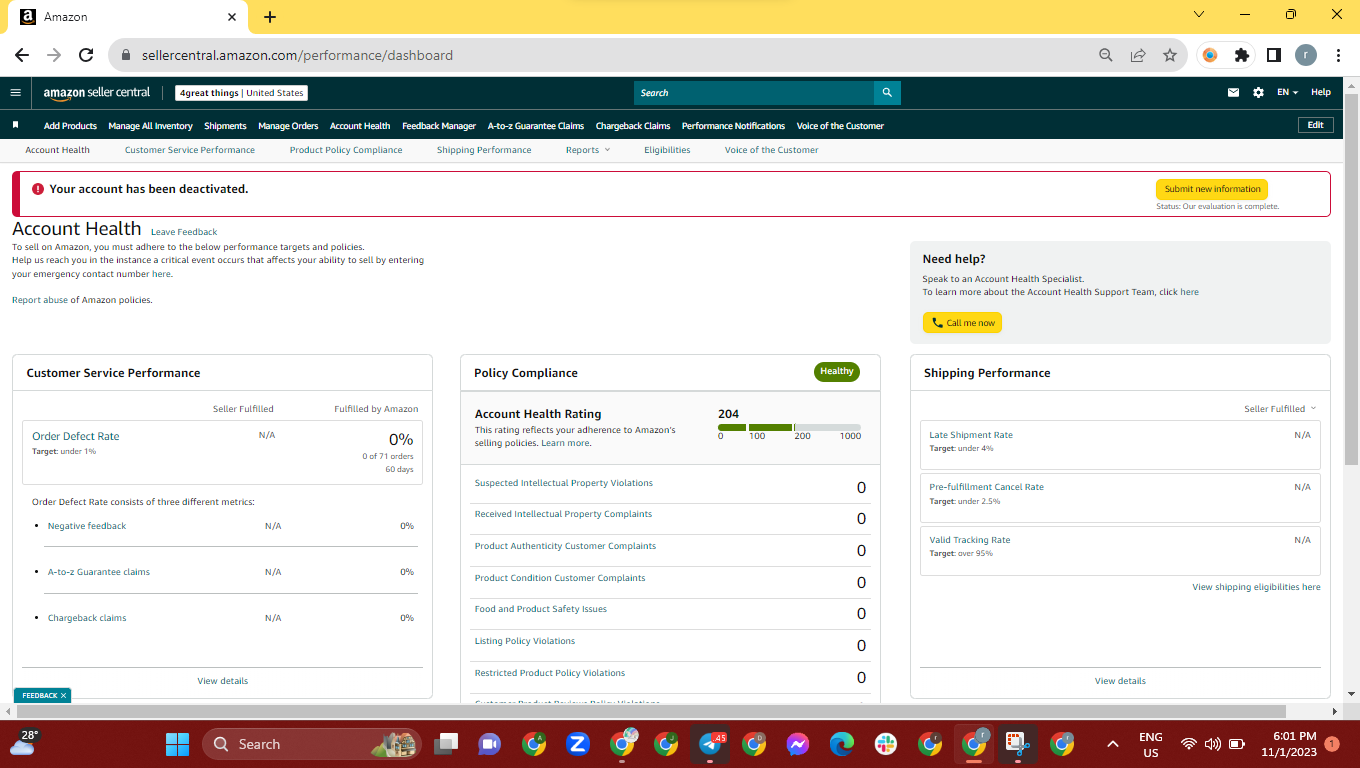Open Shipments in the top navigation
This screenshot has width=1360, height=768.
tap(225, 126)
